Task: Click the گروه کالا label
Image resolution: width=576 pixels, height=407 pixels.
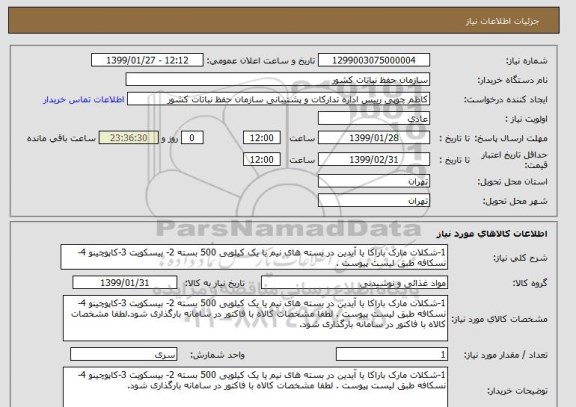Action: point(530,283)
